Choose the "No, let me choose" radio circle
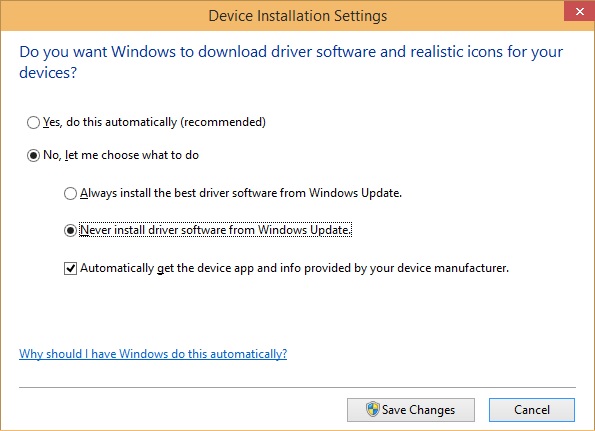 [x=33, y=156]
